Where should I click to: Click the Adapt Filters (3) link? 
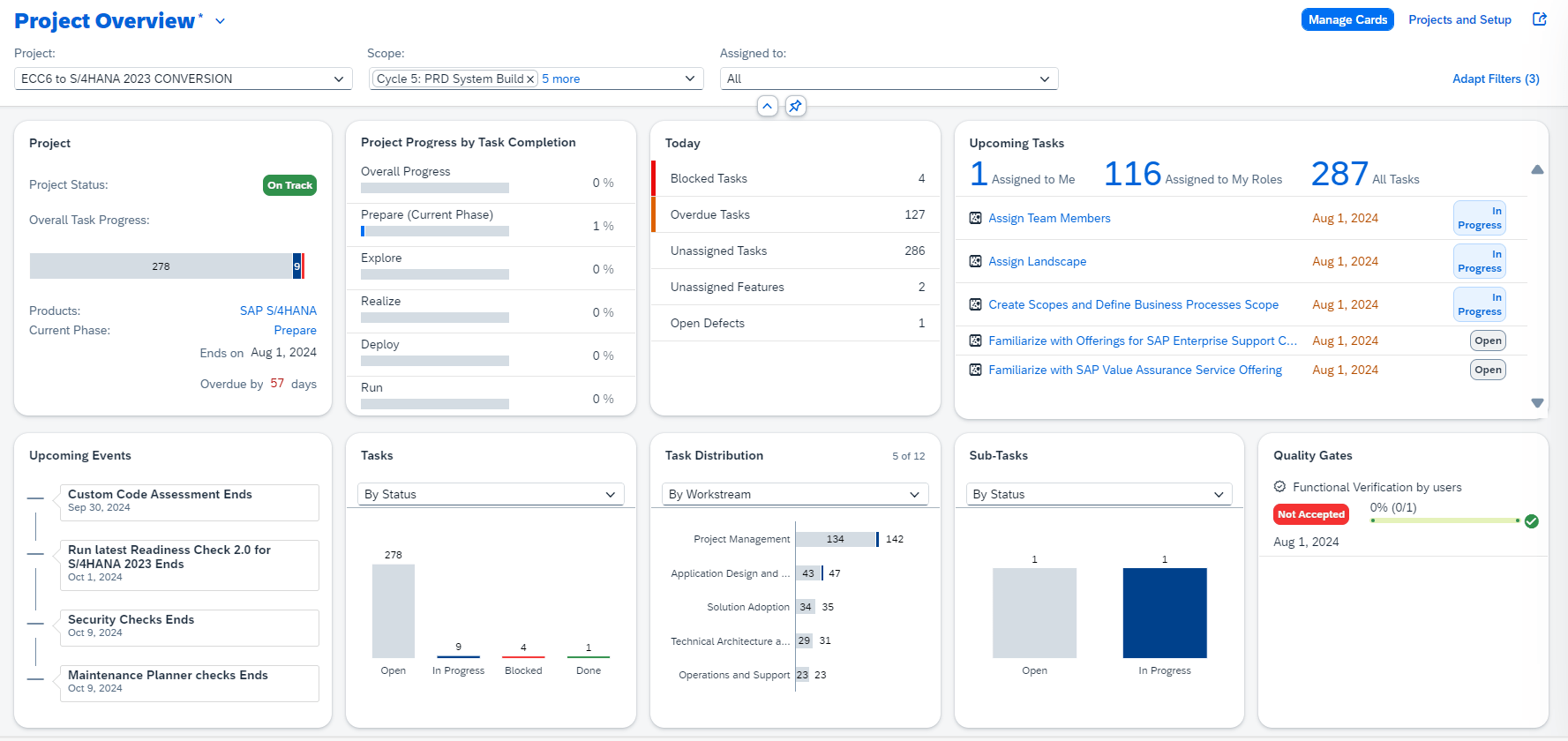tap(1496, 79)
